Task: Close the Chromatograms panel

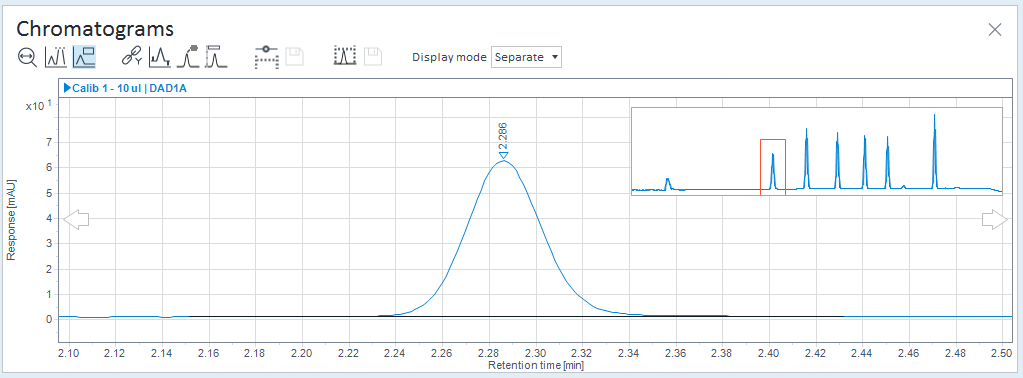Action: tap(994, 29)
